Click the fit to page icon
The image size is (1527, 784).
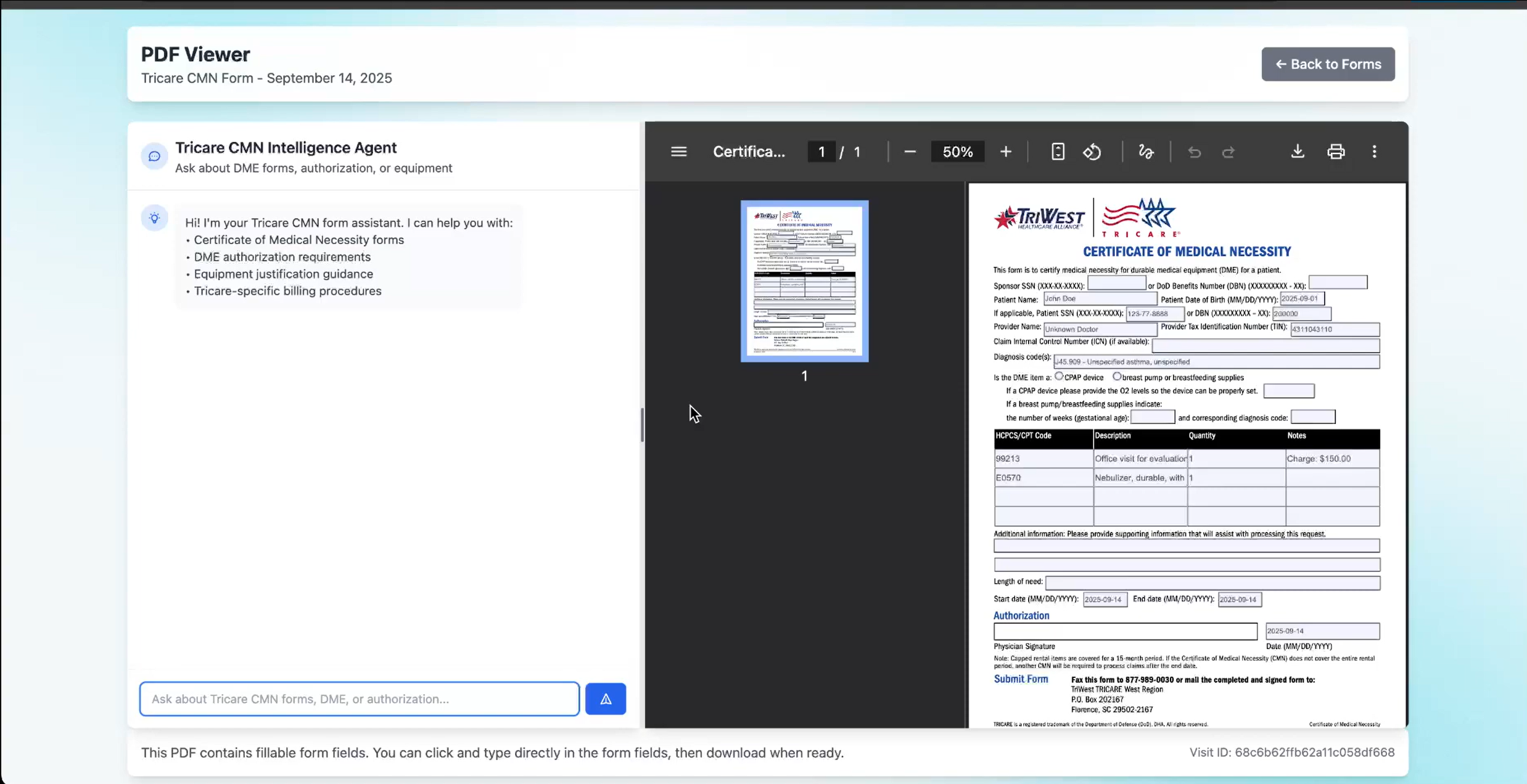(x=1058, y=152)
